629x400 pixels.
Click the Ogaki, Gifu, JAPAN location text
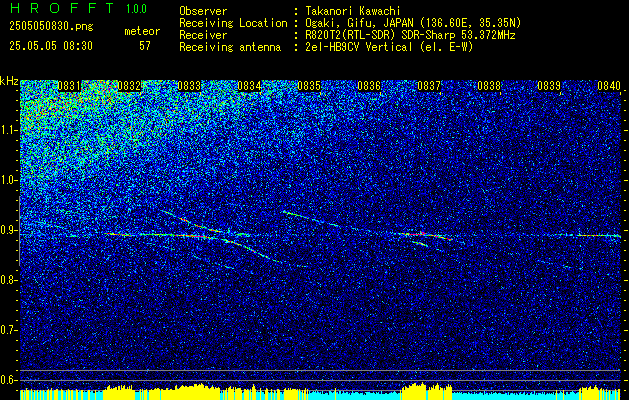point(413,23)
